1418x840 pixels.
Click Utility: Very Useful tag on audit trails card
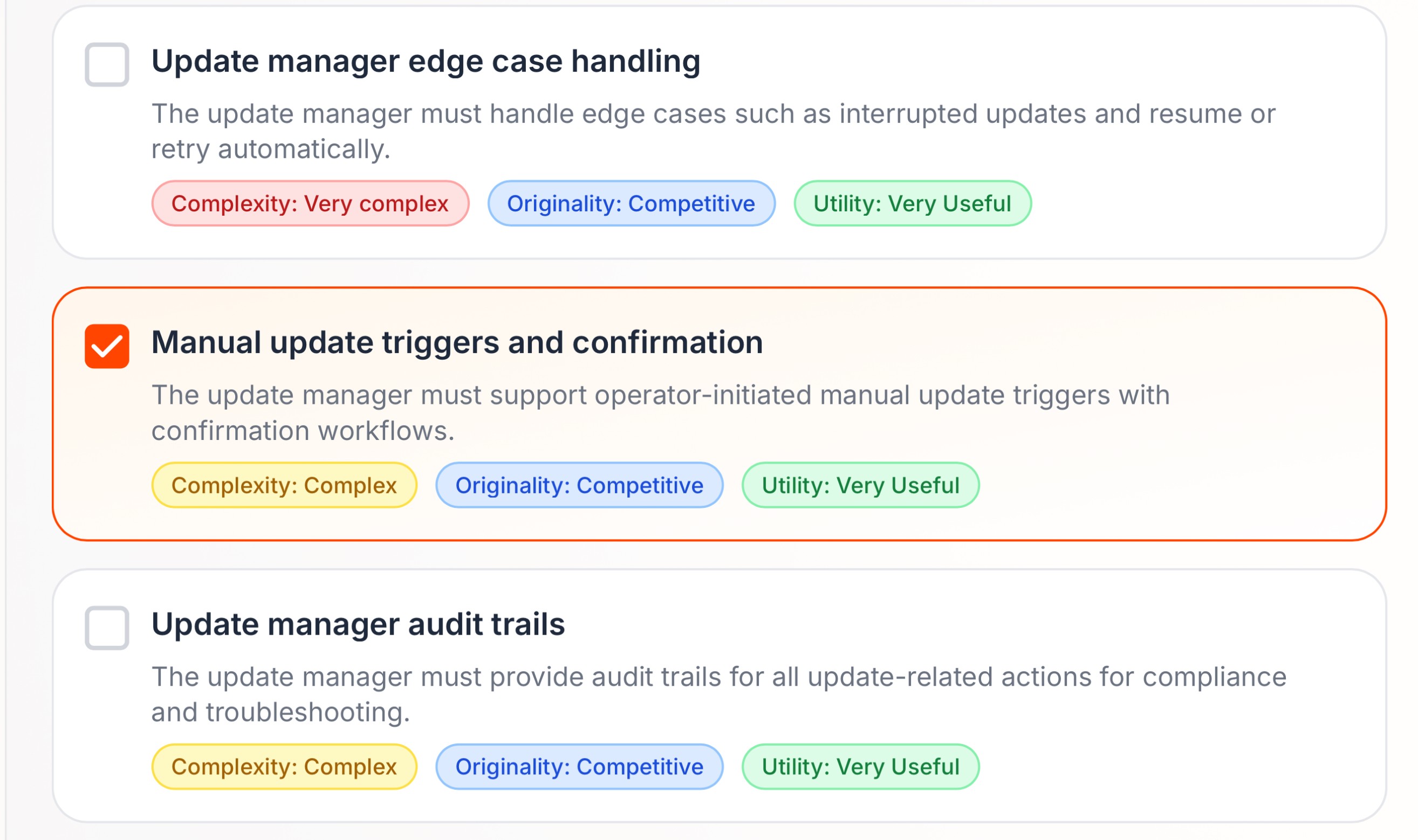860,767
